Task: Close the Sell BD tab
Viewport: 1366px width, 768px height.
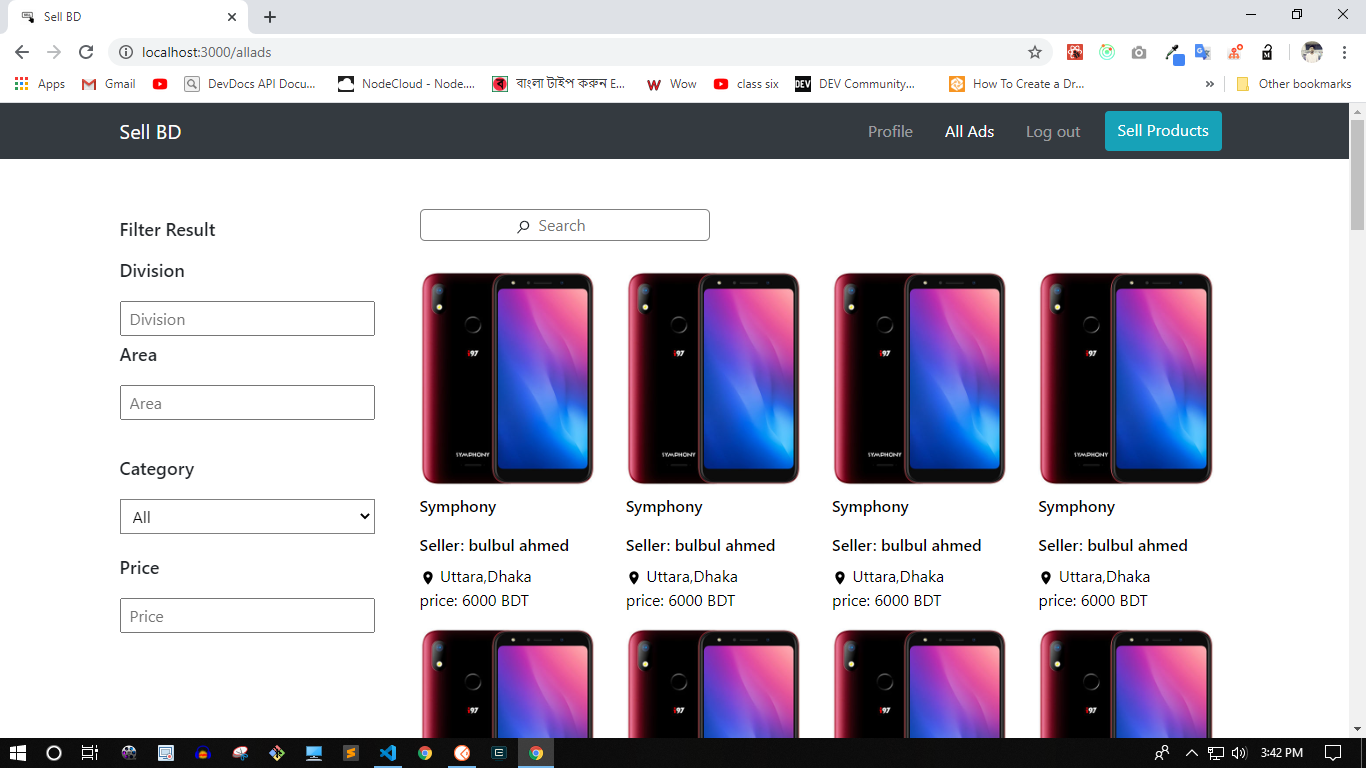Action: [x=232, y=17]
